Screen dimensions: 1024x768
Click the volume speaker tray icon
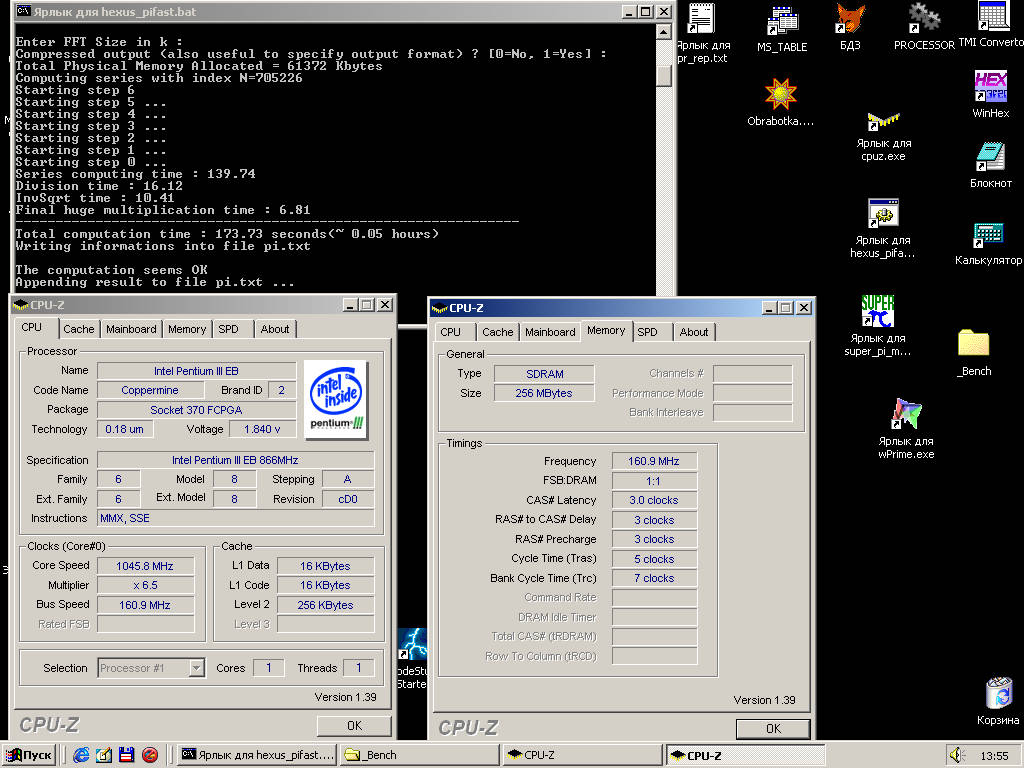click(x=957, y=756)
